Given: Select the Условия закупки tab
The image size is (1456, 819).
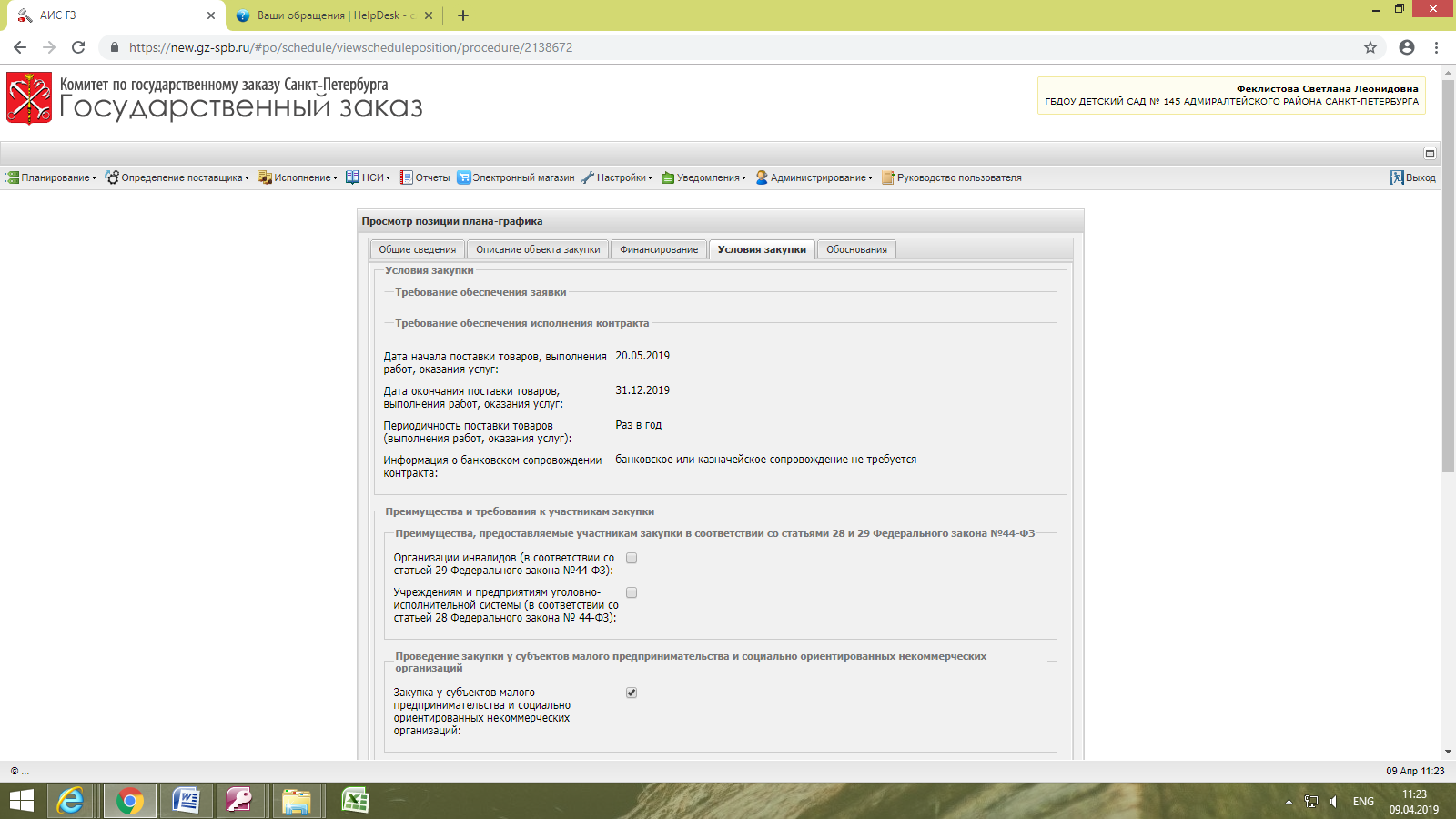Looking at the screenshot, I should click(x=762, y=249).
